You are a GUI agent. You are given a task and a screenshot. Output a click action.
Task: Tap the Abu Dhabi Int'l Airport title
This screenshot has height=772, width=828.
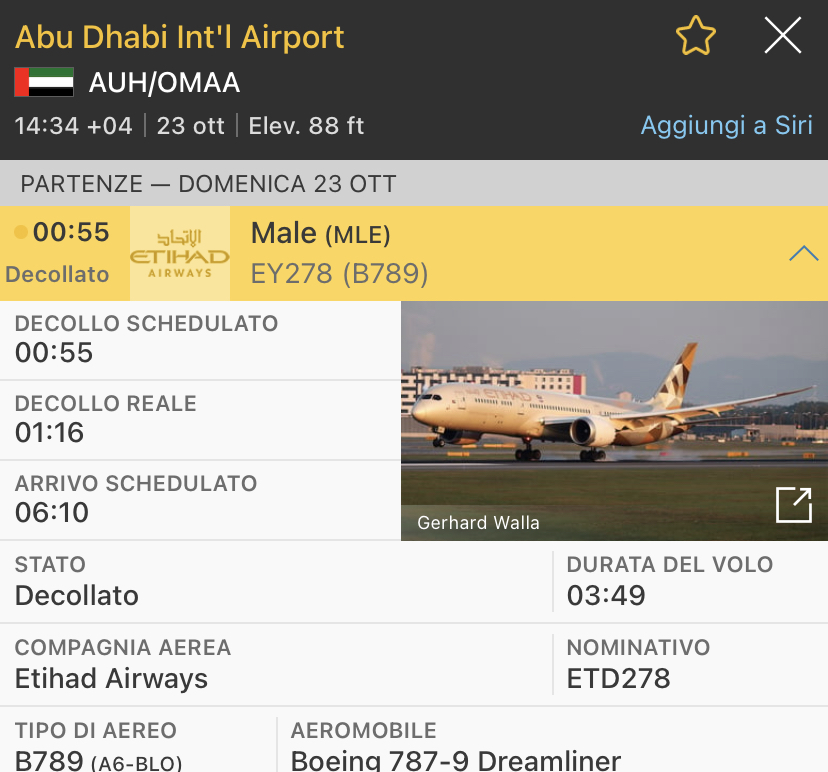click(x=180, y=37)
